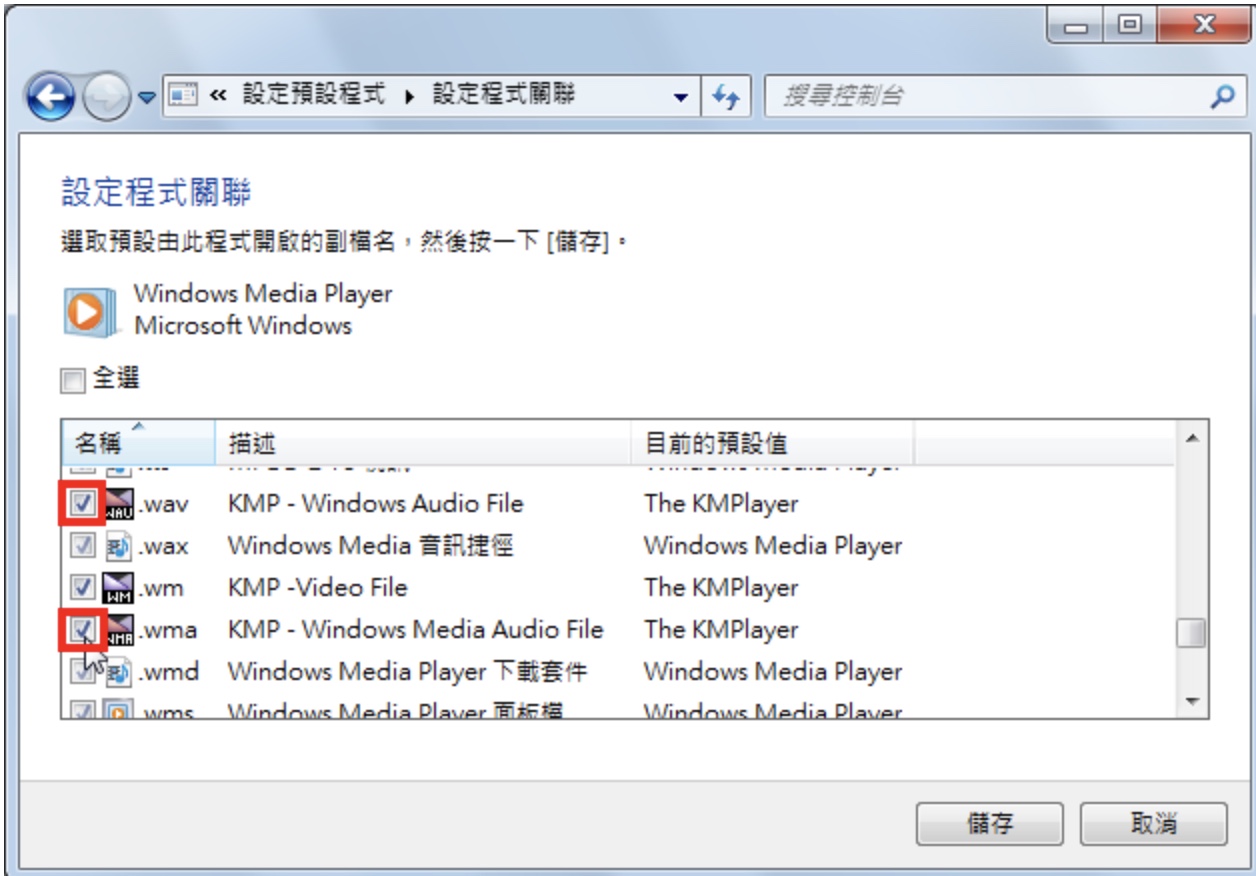Viewport: 1256px width, 876px height.
Task: Toggle the .wmd extension checkbox
Action: (84, 672)
